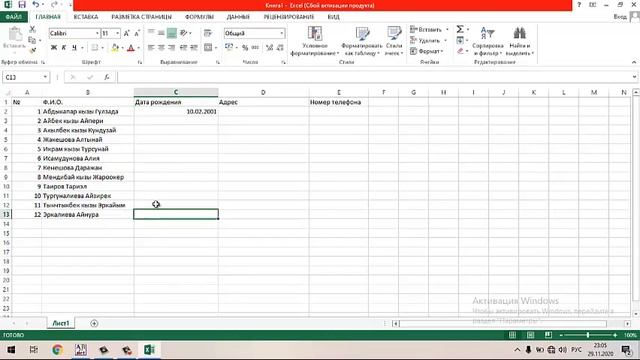This screenshot has width=640, height=360.
Task: Increase font size
Action: click(x=127, y=33)
